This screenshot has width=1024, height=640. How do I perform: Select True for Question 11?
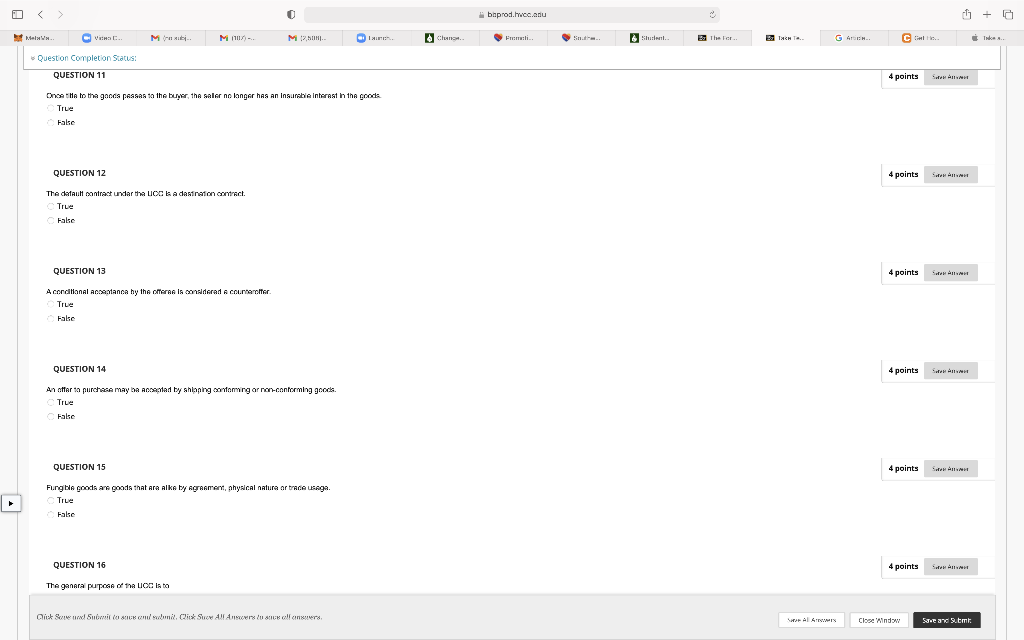point(50,108)
